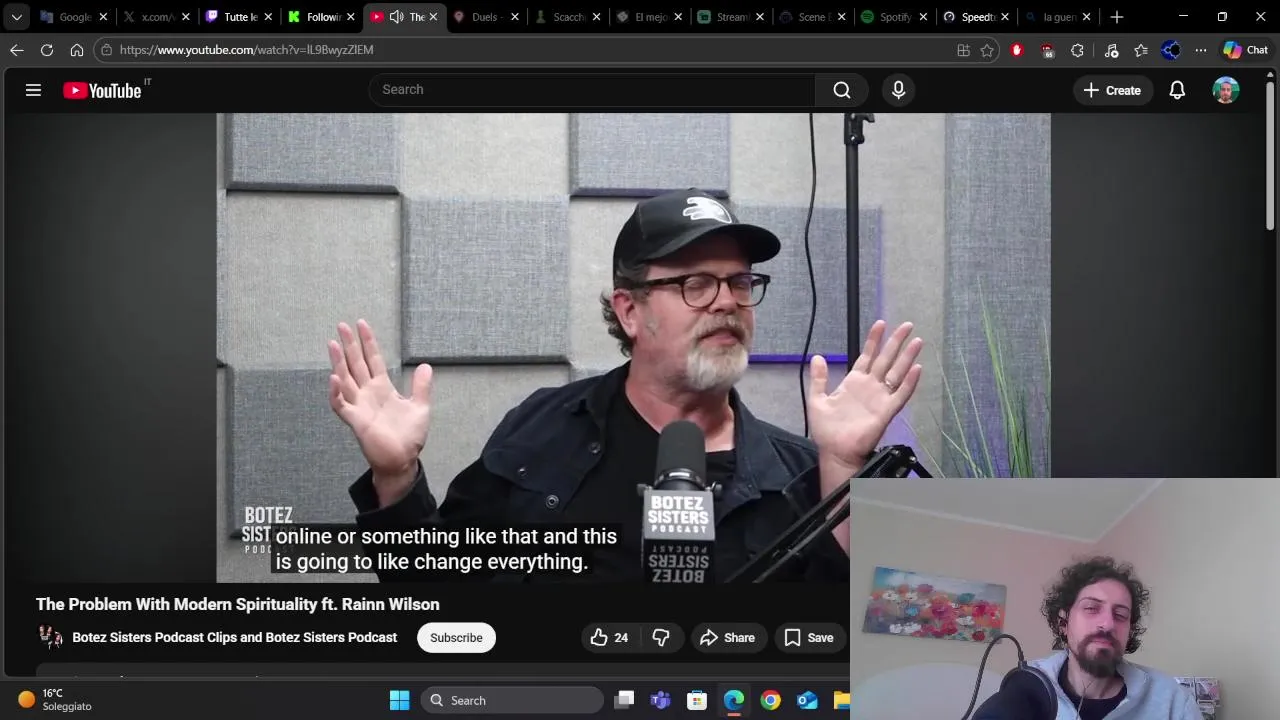Viewport: 1280px width, 720px height.
Task: Click the Microsoft Edge taskbar icon
Action: (734, 701)
